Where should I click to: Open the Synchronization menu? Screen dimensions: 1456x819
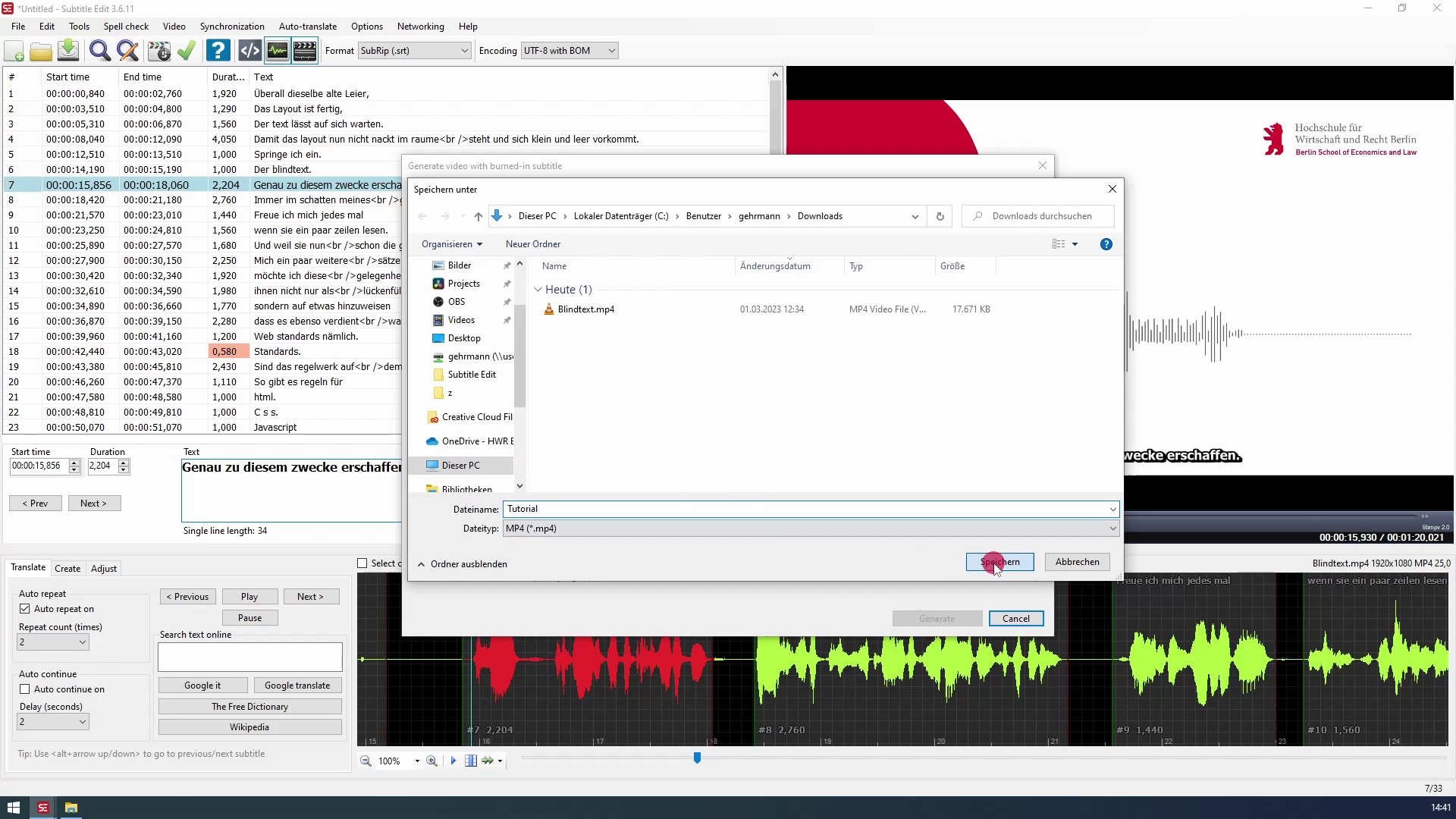[x=232, y=26]
